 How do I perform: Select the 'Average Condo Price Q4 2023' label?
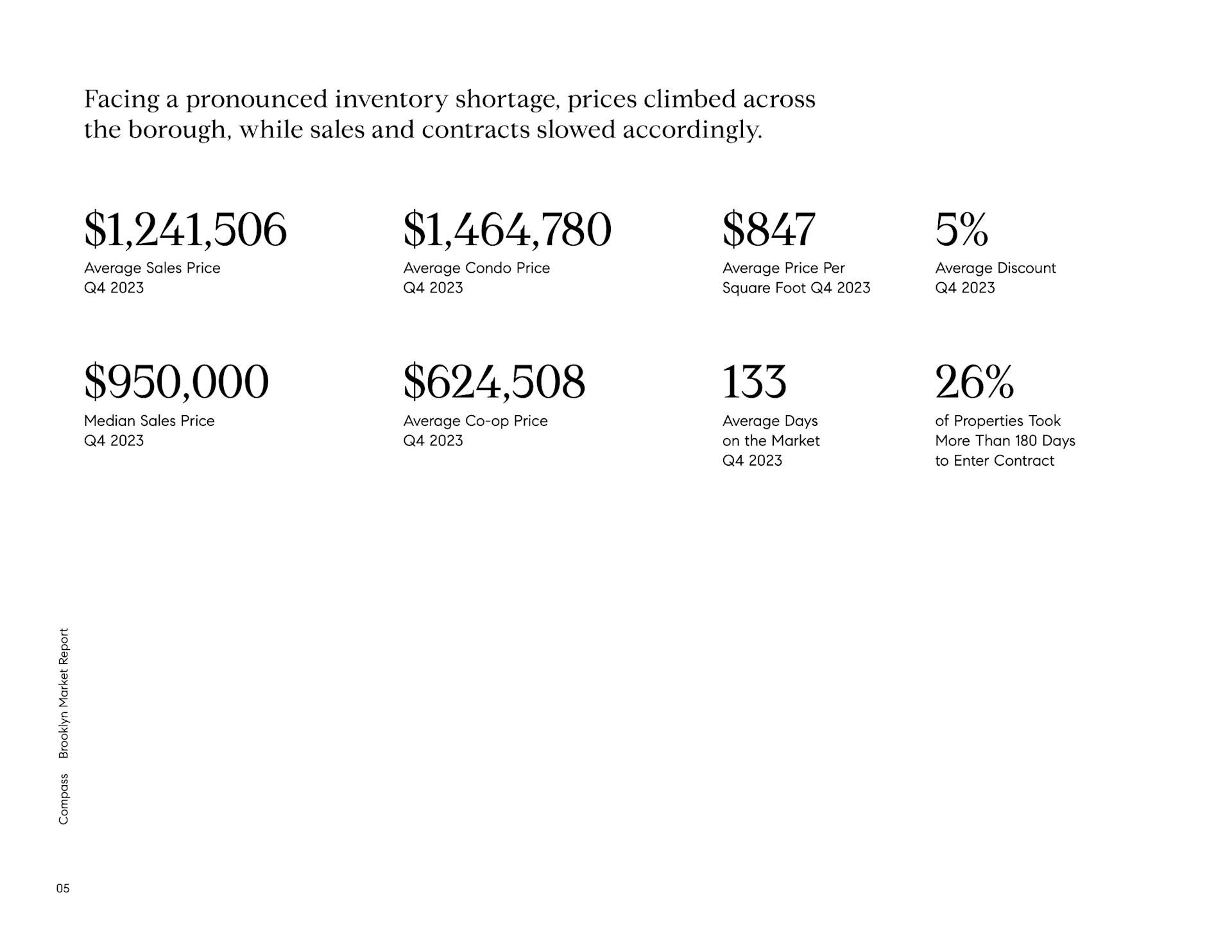tap(476, 278)
